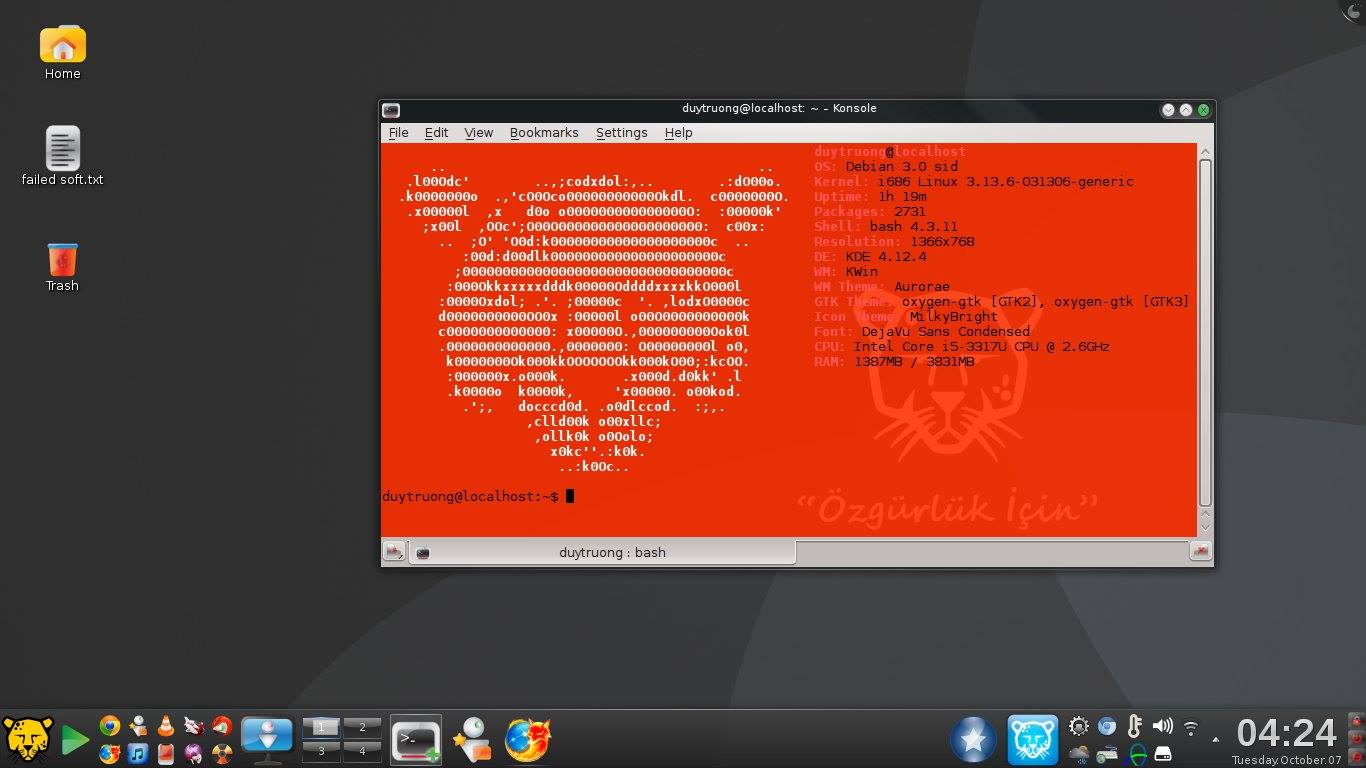The height and width of the screenshot is (768, 1366).
Task: Click the '1387MB / 3831MB' RAM value
Action: 914,362
